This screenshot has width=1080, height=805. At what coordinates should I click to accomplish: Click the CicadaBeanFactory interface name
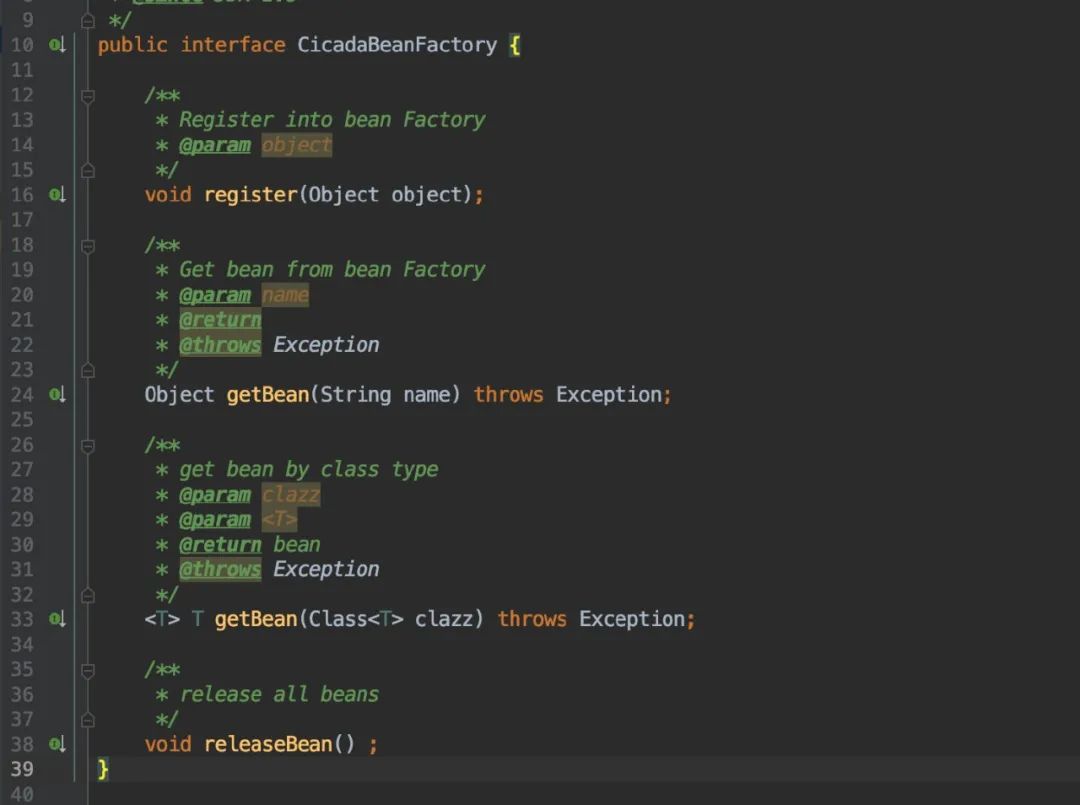(x=397, y=45)
